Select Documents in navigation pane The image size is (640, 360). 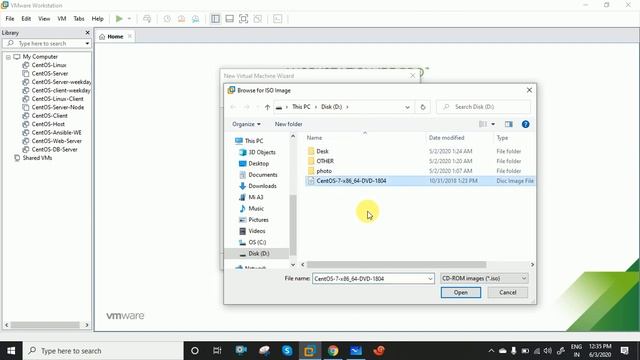point(263,175)
